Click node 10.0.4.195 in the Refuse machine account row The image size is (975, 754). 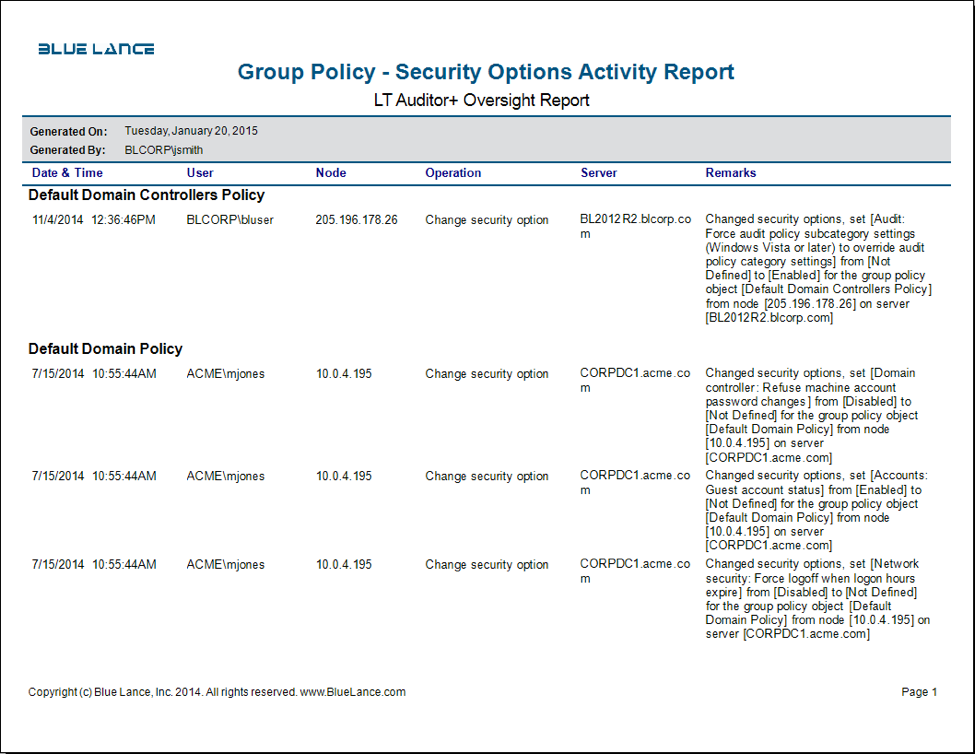[x=344, y=374]
